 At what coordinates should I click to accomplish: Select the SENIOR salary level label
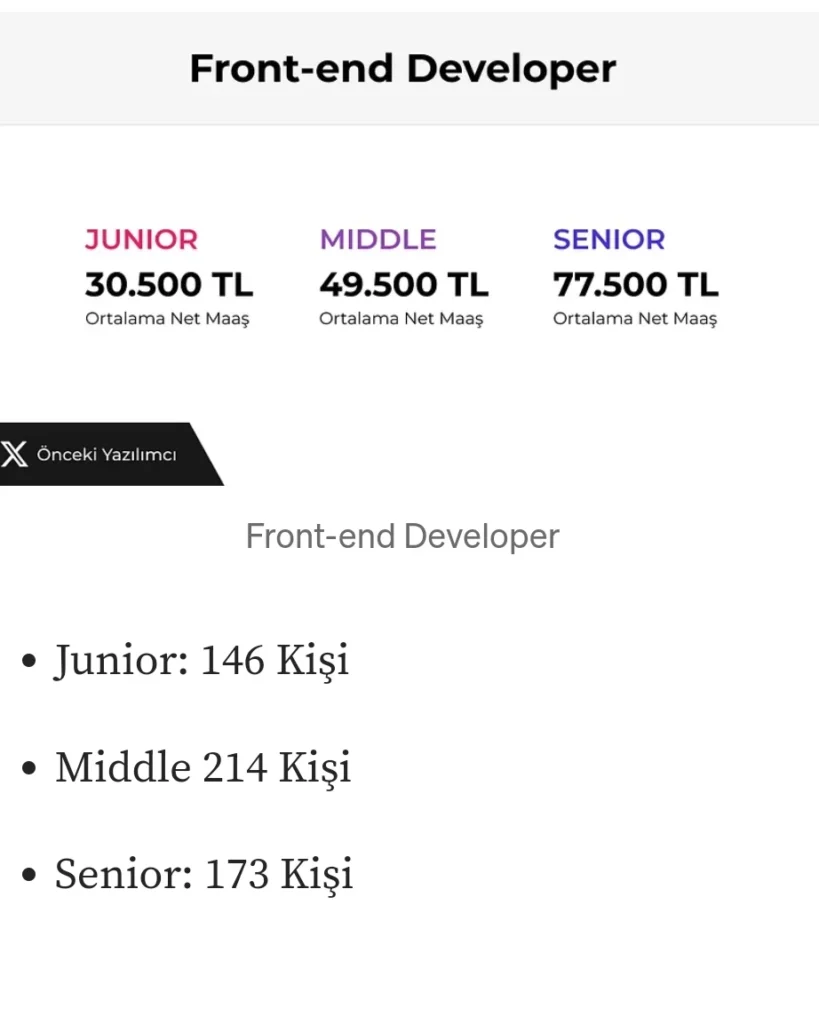pos(609,240)
